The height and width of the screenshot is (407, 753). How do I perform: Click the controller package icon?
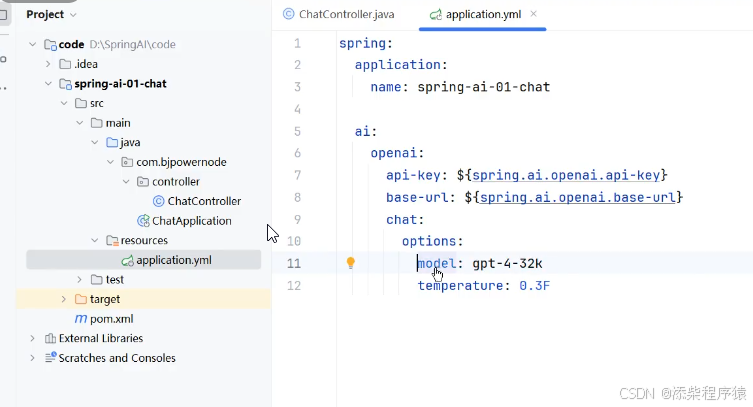pos(143,182)
